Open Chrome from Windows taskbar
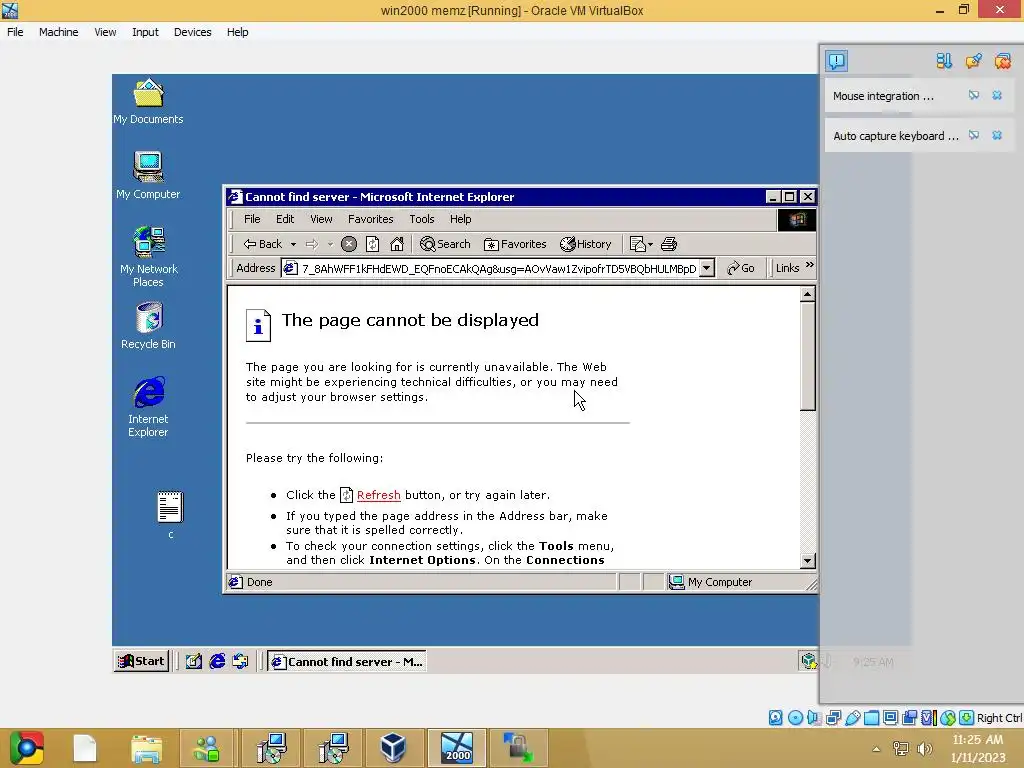This screenshot has width=1024, height=768. coord(26,748)
